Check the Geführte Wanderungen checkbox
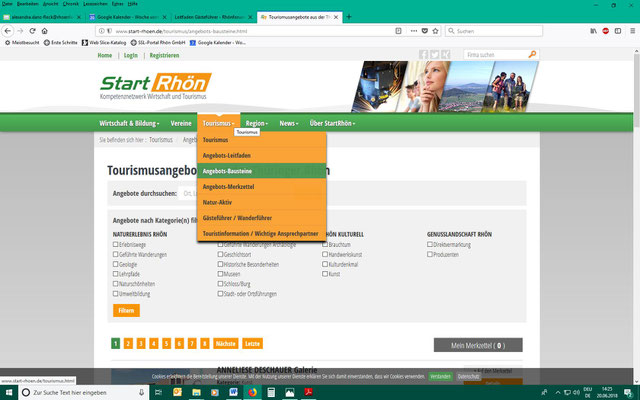The image size is (640, 400). 116,254
